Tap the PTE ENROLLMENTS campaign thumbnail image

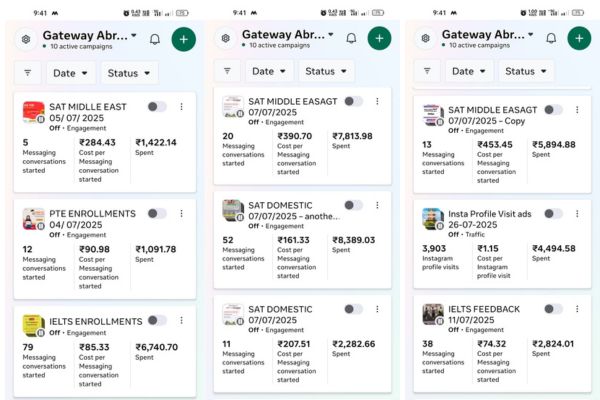[x=33, y=219]
